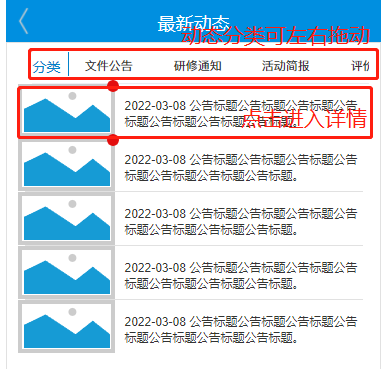Image resolution: width=385 pixels, height=369 pixels.
Task: Open the last 2022-03-08 公告标题 entry text
Action: coord(241,329)
